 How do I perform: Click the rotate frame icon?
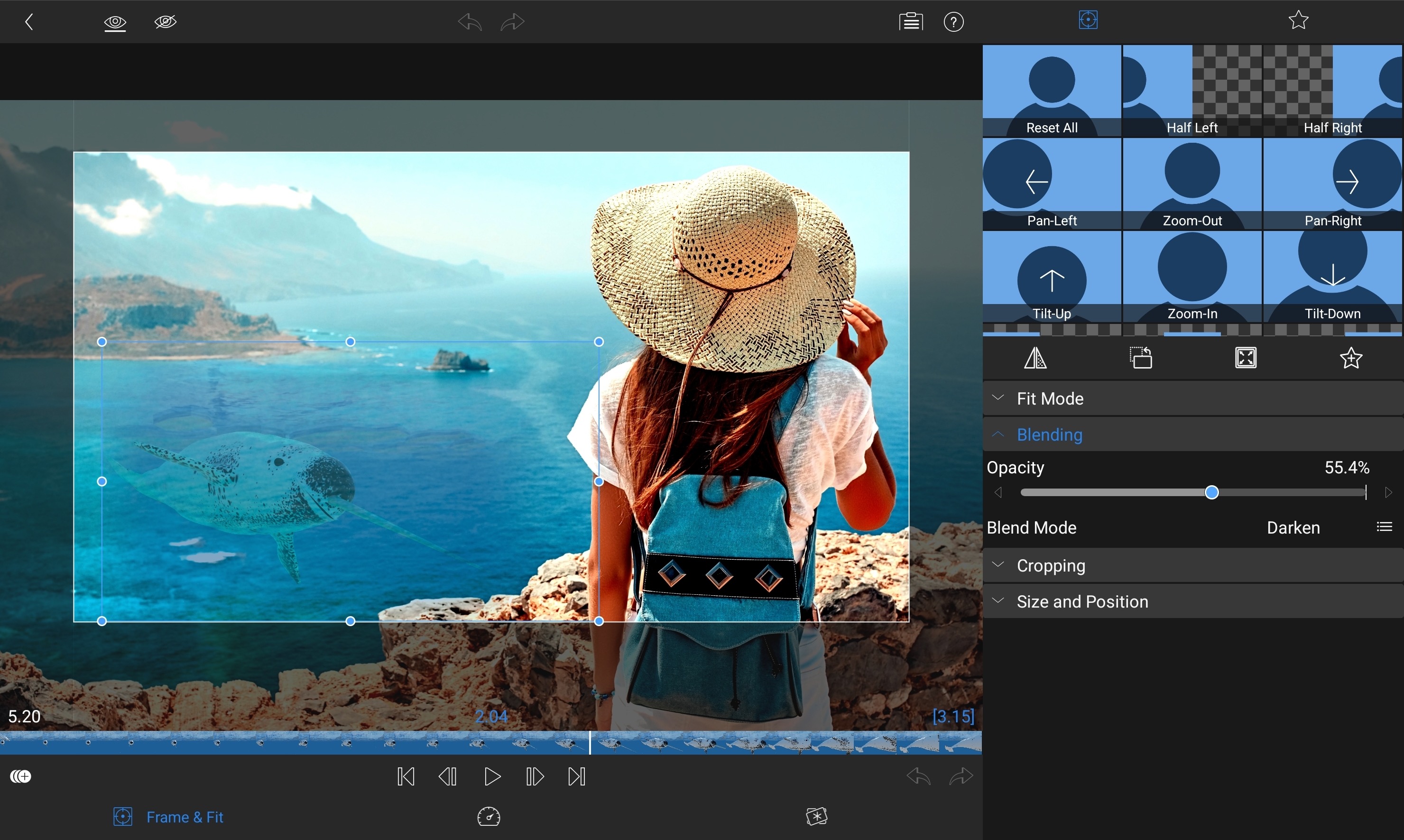click(x=1140, y=358)
